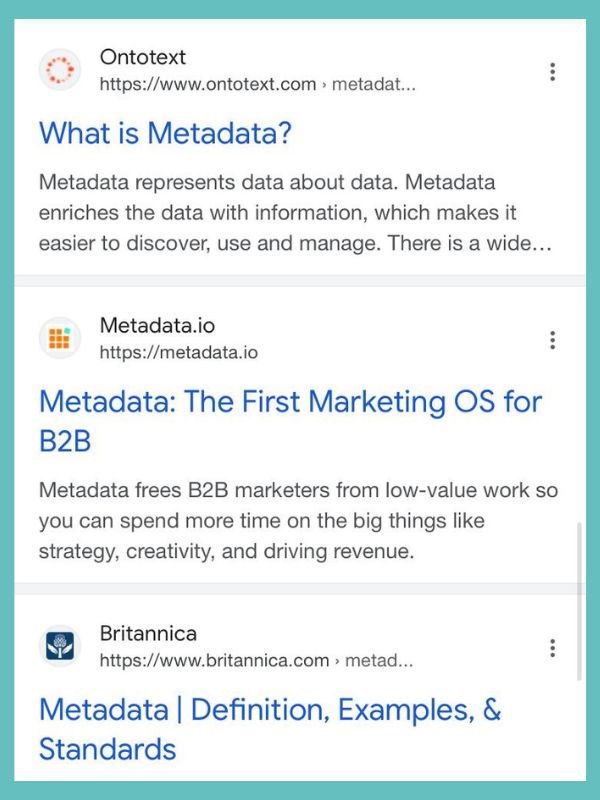The image size is (600, 800).
Task: Click the ontotext.com URL breadcrumb
Action: click(258, 84)
